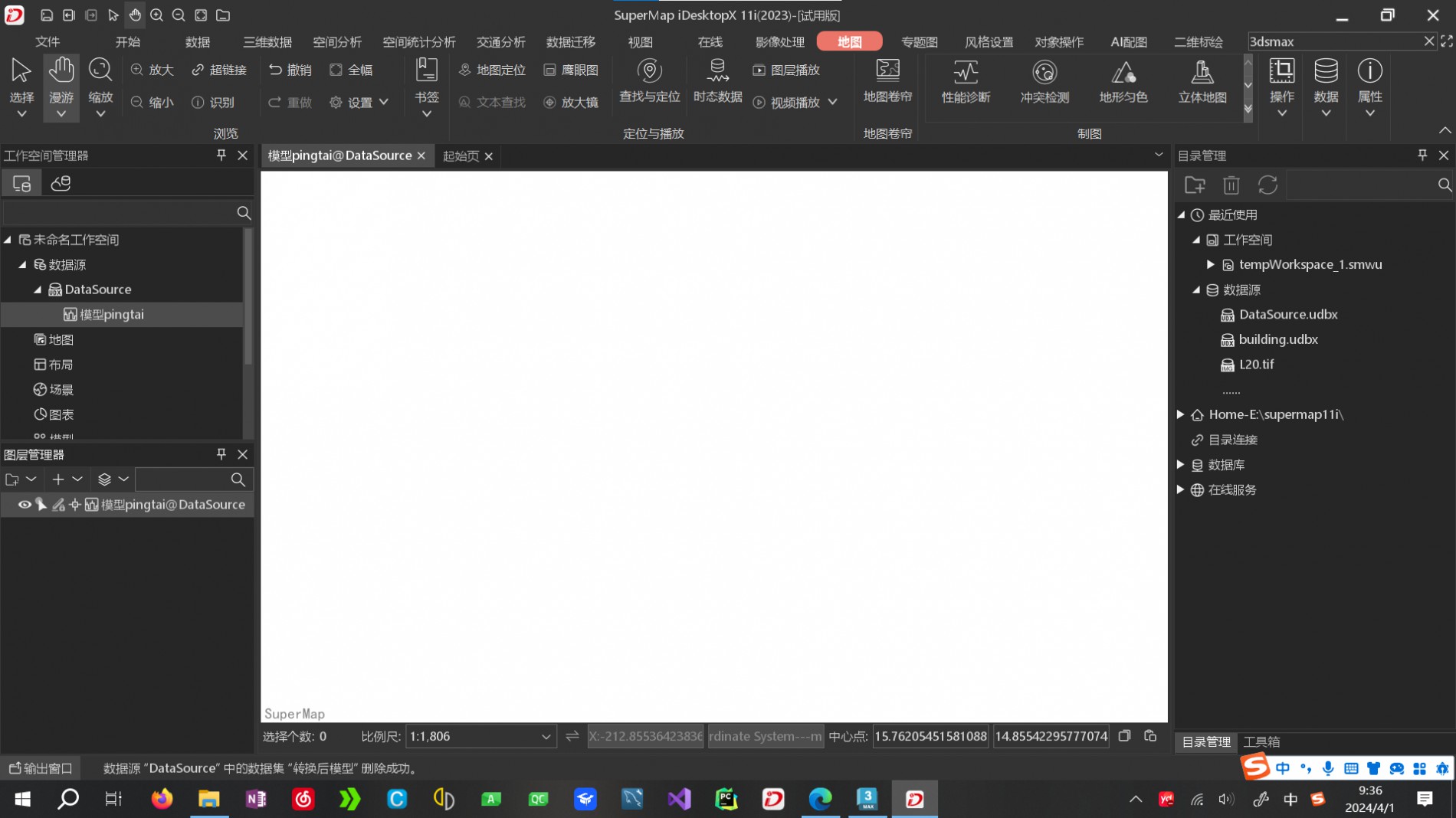Viewport: 1456px width, 818px height.
Task: Click the 放大 zoom-in button
Action: coord(152,70)
